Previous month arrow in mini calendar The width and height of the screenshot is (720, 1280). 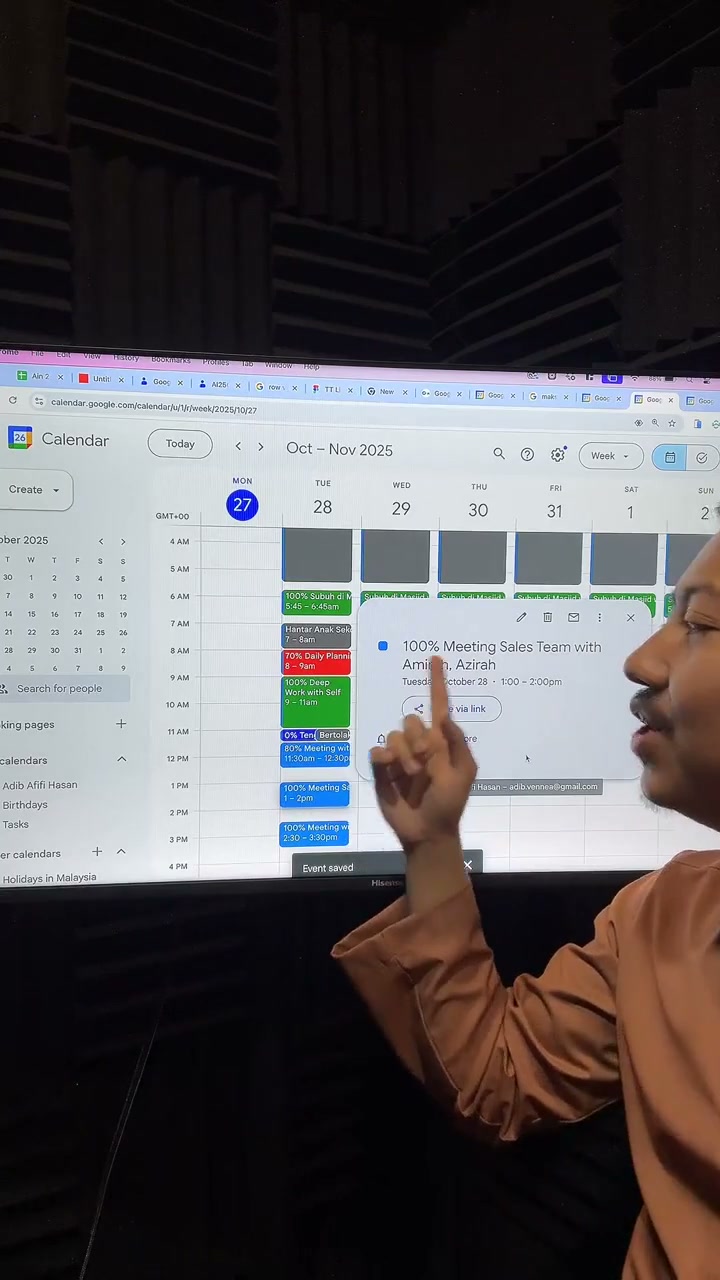100,541
